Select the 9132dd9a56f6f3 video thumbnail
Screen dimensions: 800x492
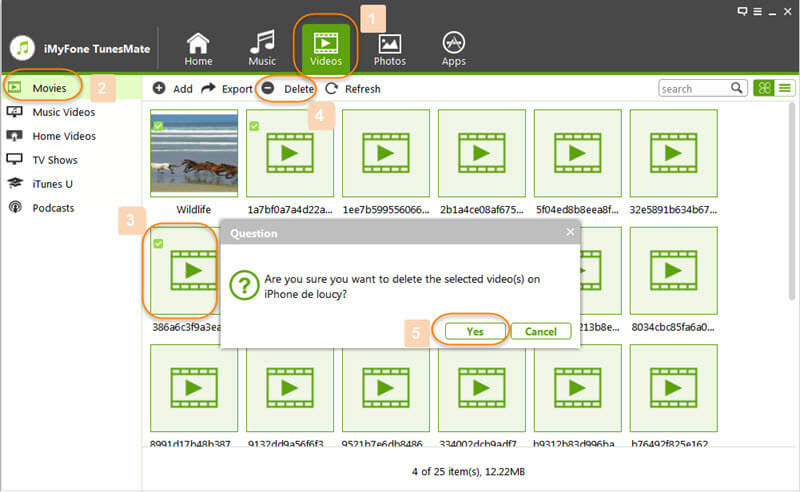tap(290, 389)
